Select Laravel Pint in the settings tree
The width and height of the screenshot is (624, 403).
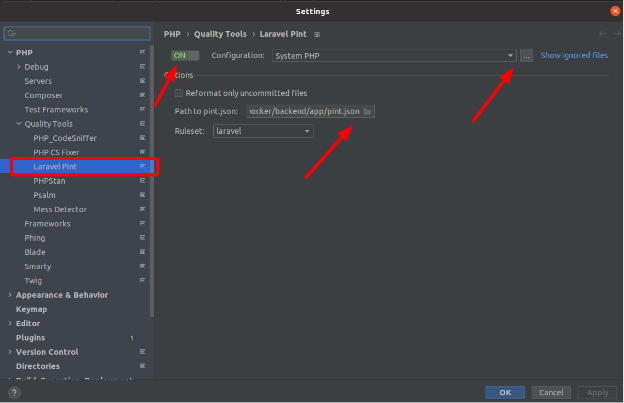[55, 167]
